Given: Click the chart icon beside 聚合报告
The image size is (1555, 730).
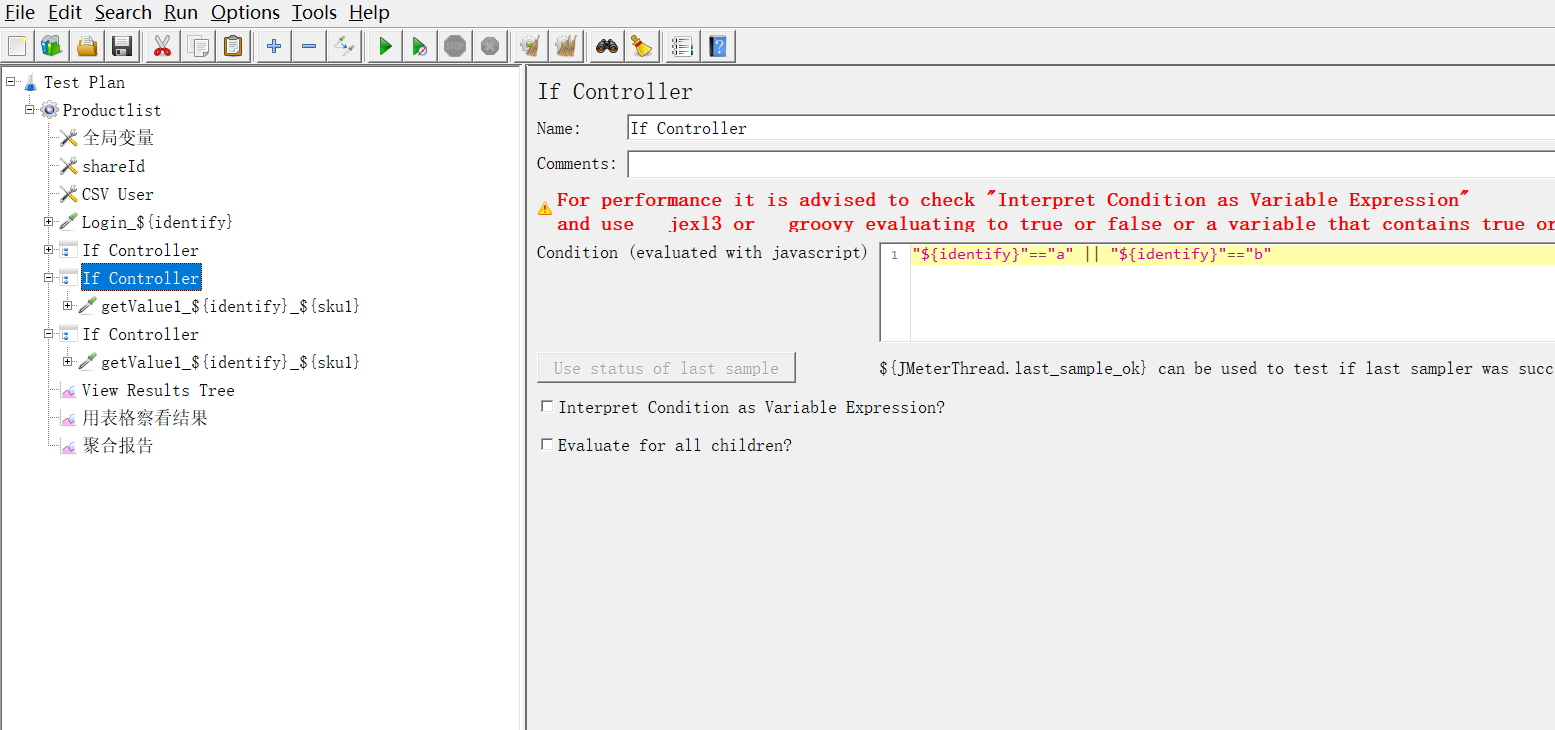Looking at the screenshot, I should 68,446.
